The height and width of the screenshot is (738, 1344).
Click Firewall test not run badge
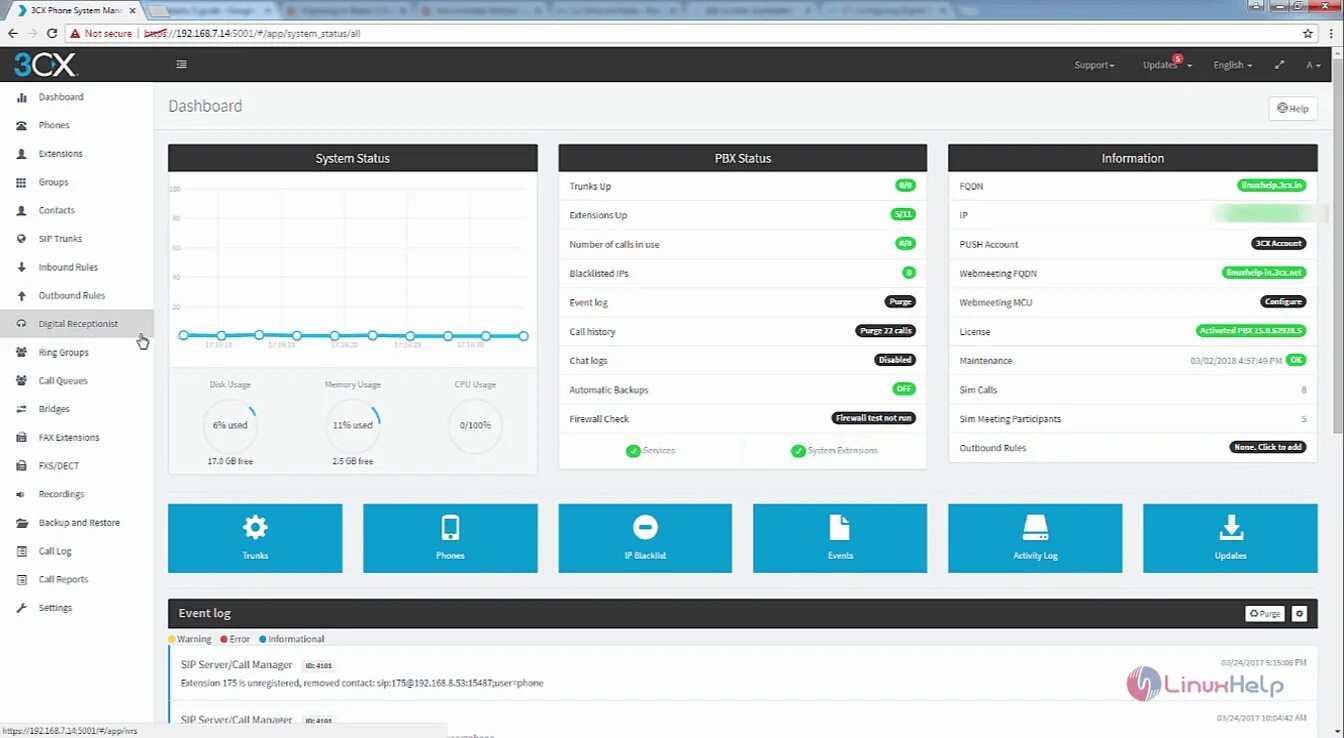point(873,418)
